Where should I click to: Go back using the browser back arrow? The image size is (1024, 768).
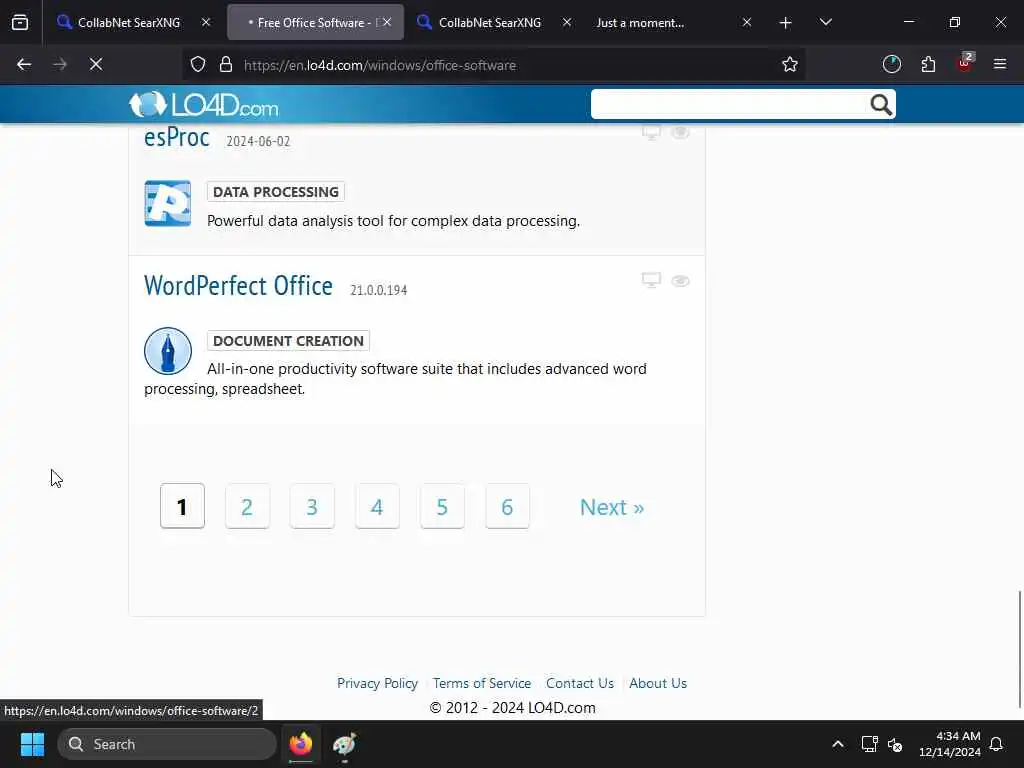point(24,65)
